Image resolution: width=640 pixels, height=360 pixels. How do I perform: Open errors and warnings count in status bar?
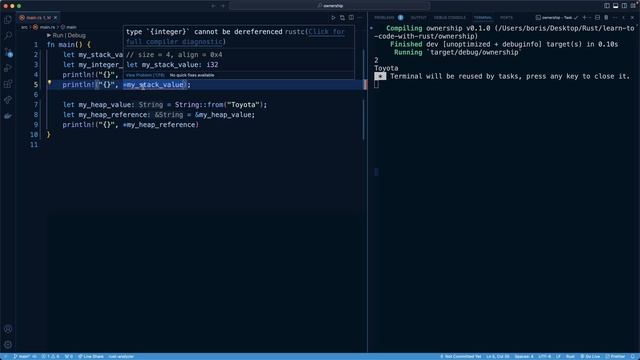point(50,356)
